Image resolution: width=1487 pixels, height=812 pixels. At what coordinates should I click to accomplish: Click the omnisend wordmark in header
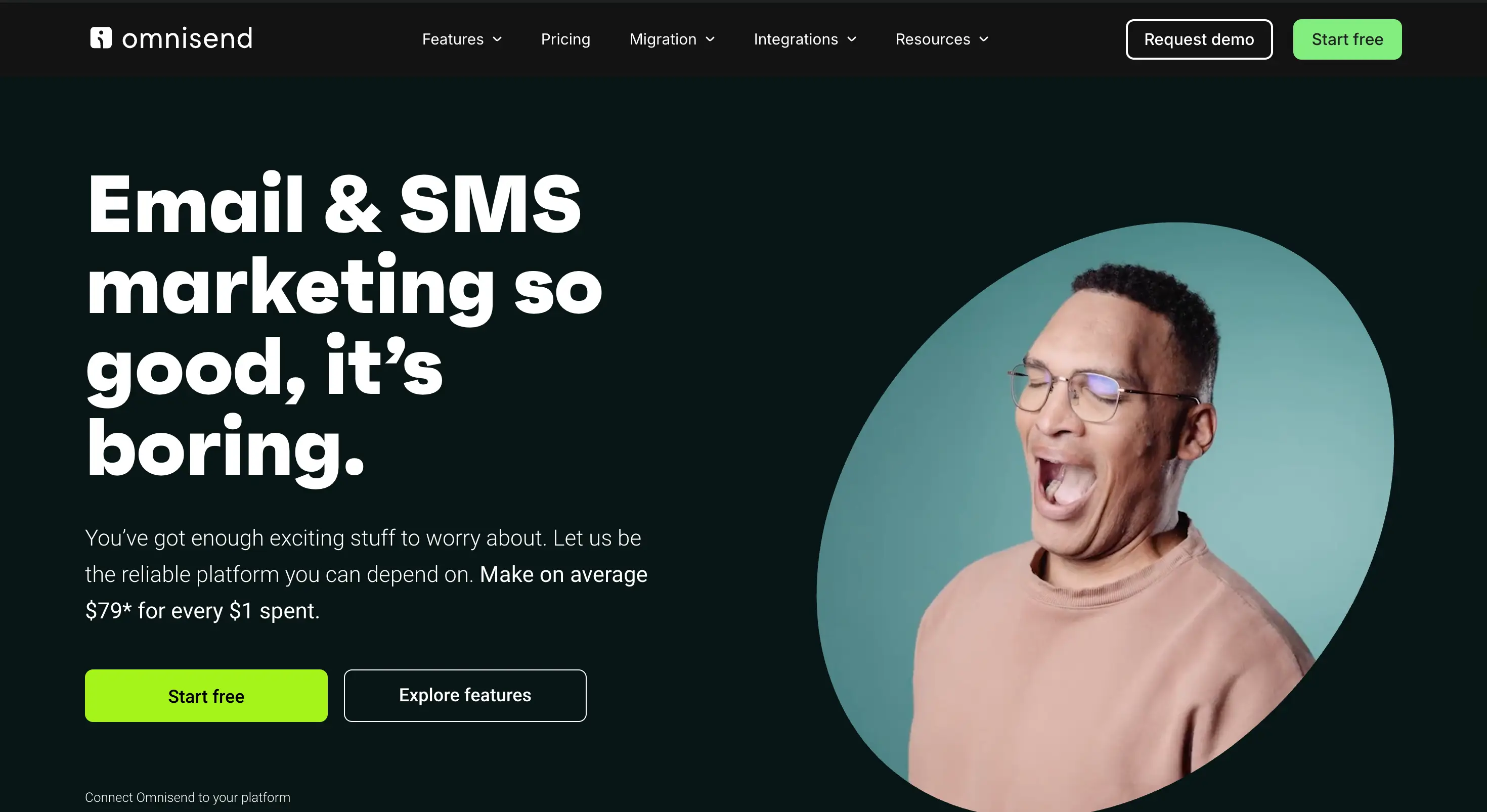(187, 38)
